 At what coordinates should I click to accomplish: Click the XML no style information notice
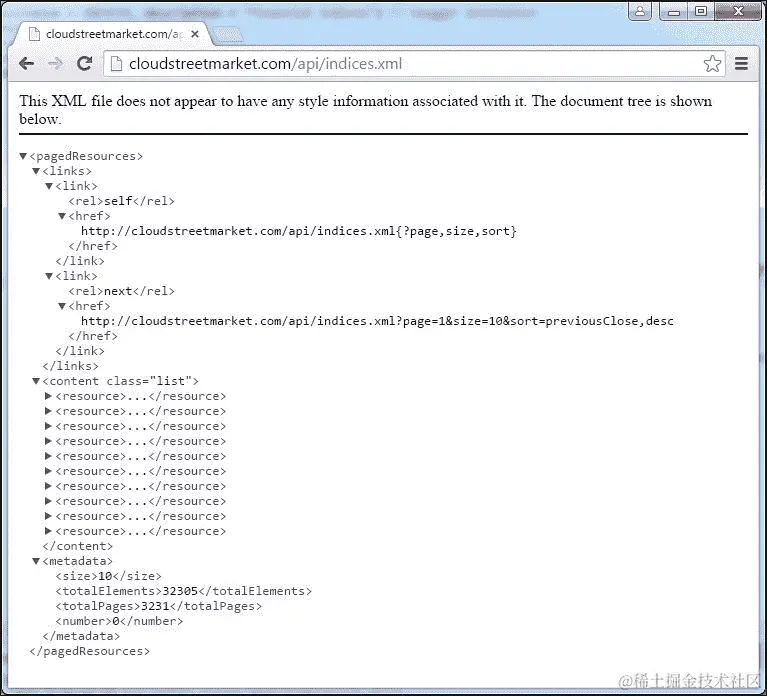click(x=365, y=110)
